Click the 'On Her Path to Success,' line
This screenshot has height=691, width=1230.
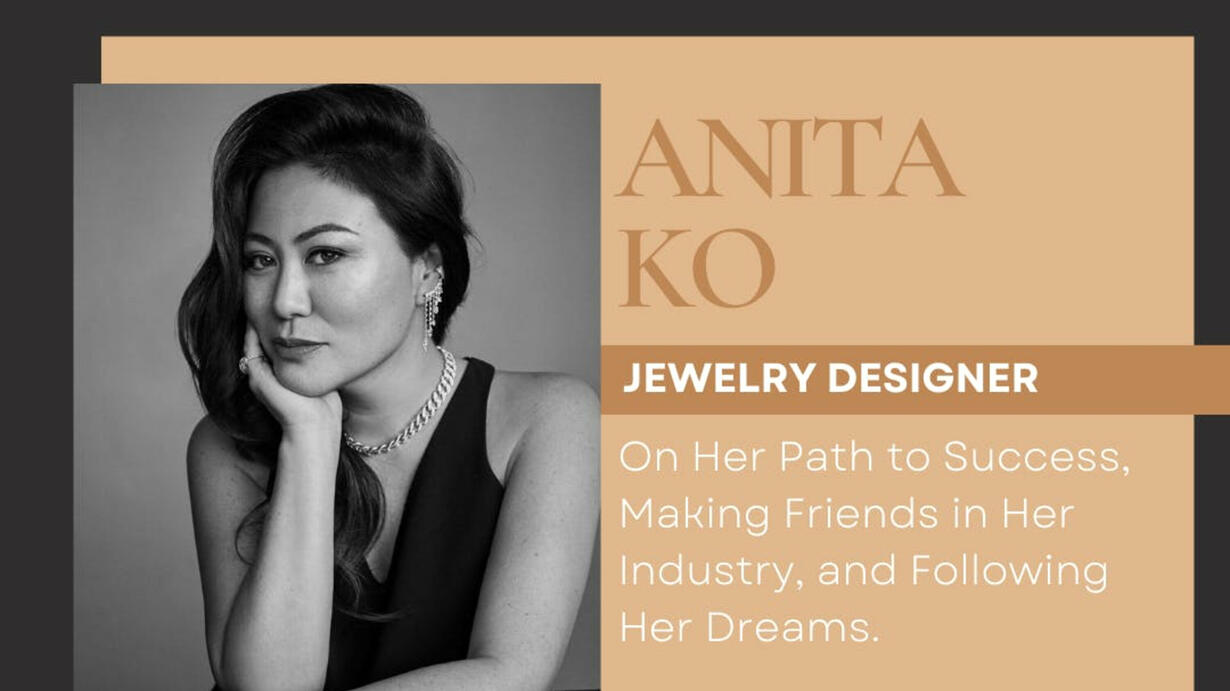coord(874,459)
